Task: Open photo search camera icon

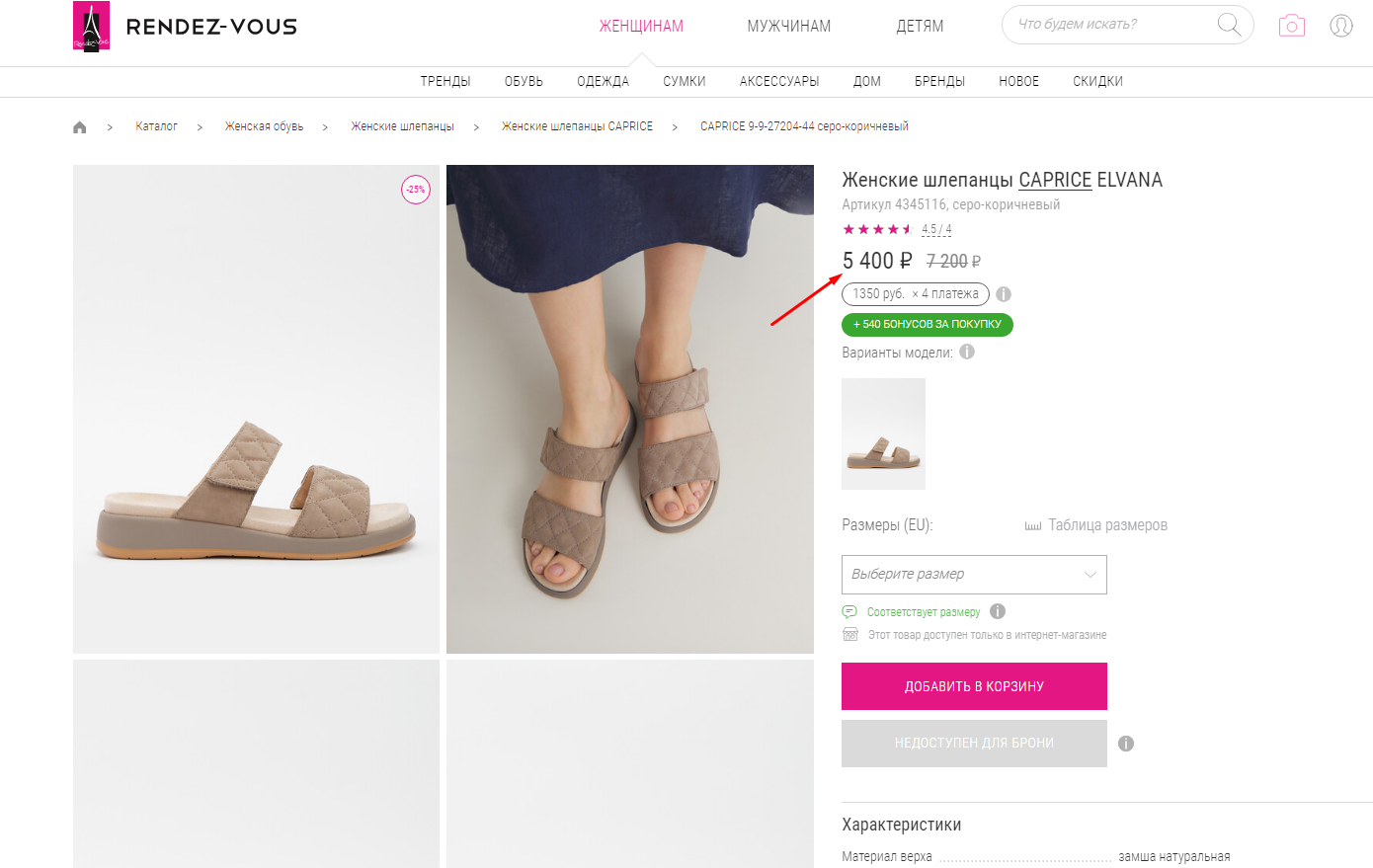Action: 1291,26
